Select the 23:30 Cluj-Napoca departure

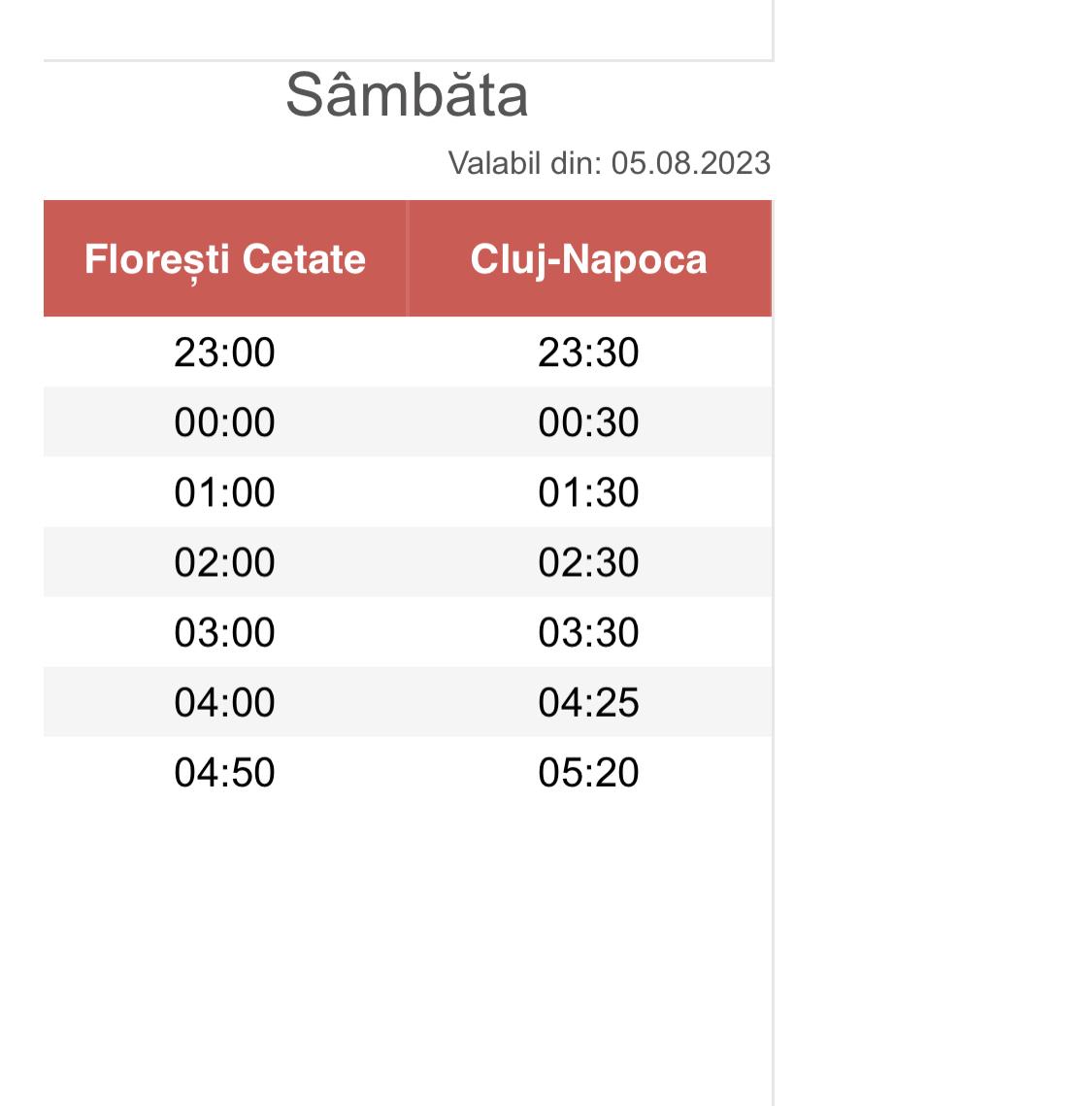589,352
